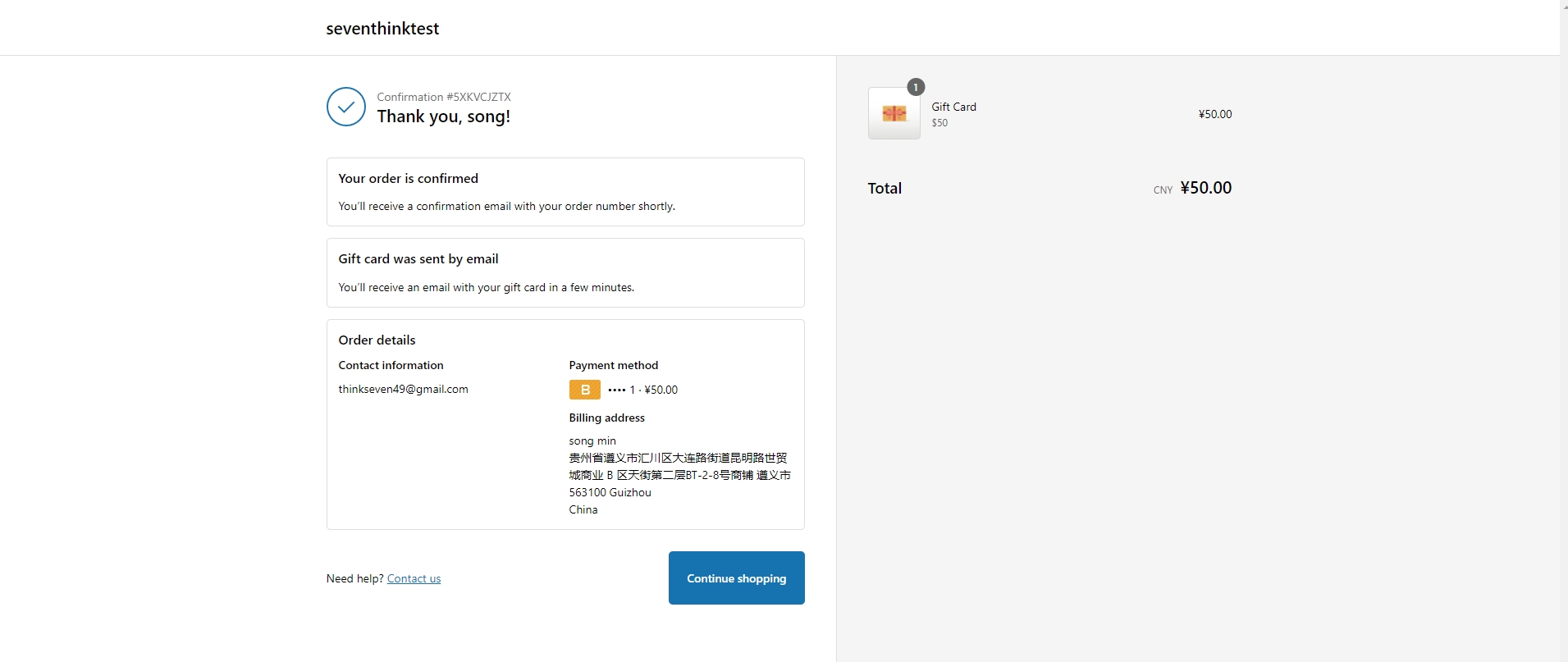Click the 563100 Guizhou address line

(x=610, y=492)
